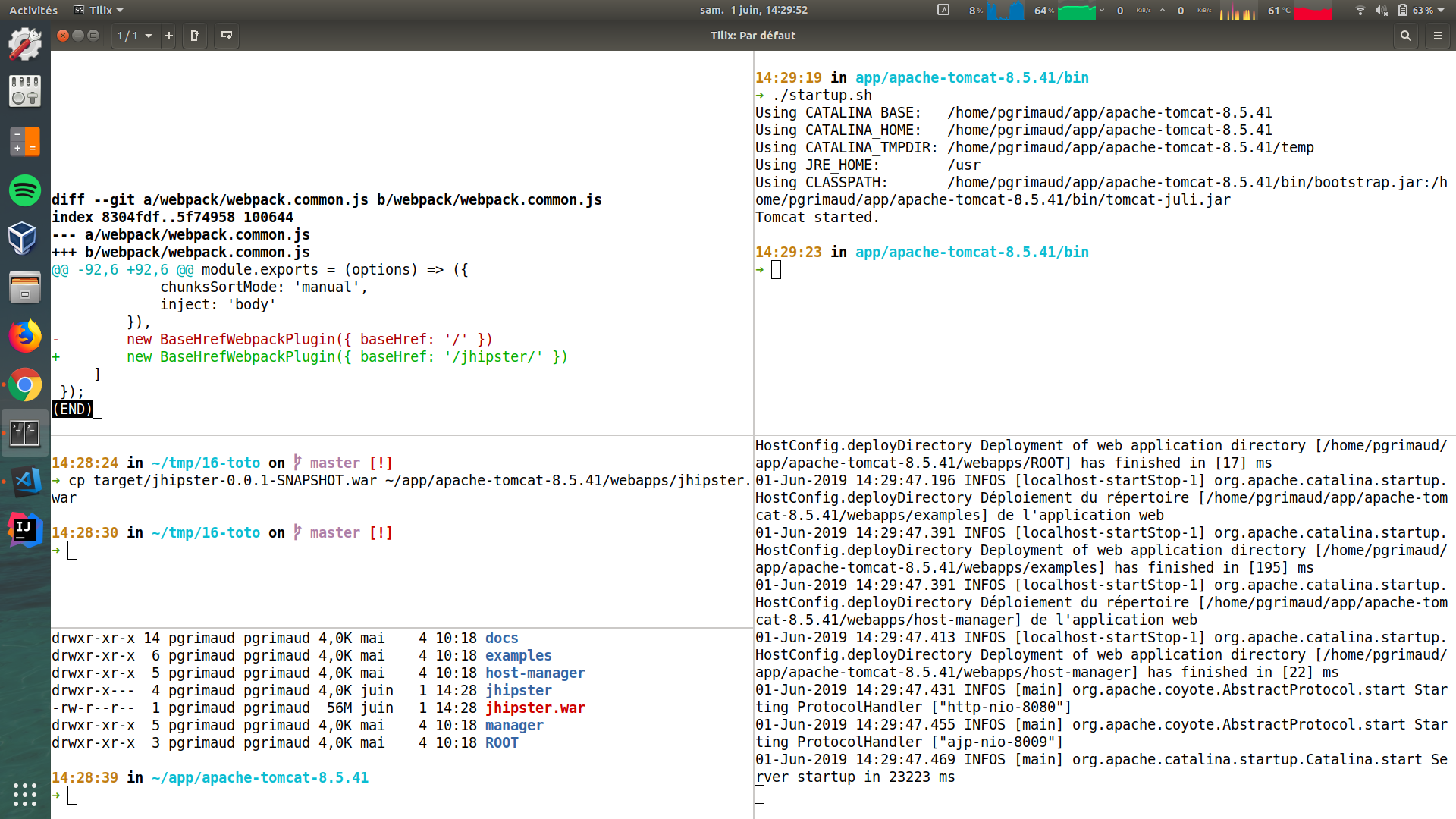The width and height of the screenshot is (1456, 819).
Task: Launch Spotify from the dock
Action: [25, 190]
